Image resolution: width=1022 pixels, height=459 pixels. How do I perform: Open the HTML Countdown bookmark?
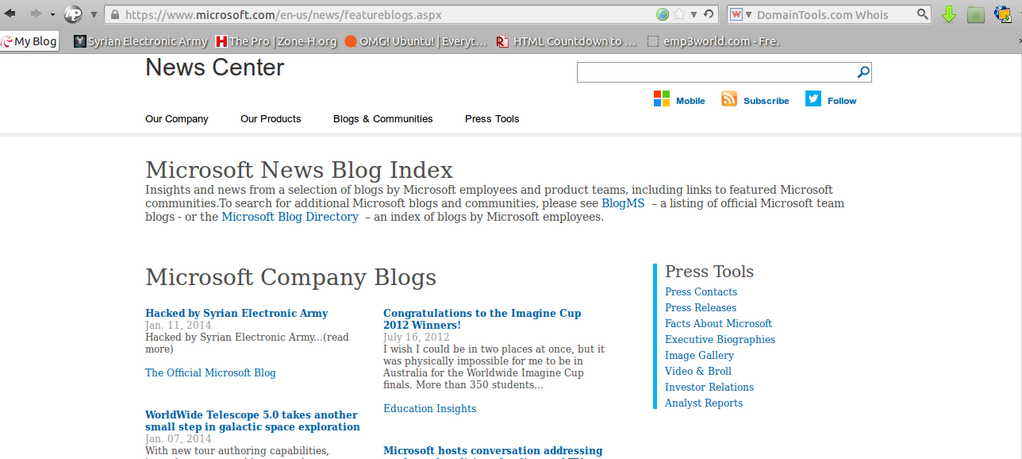[x=566, y=42]
